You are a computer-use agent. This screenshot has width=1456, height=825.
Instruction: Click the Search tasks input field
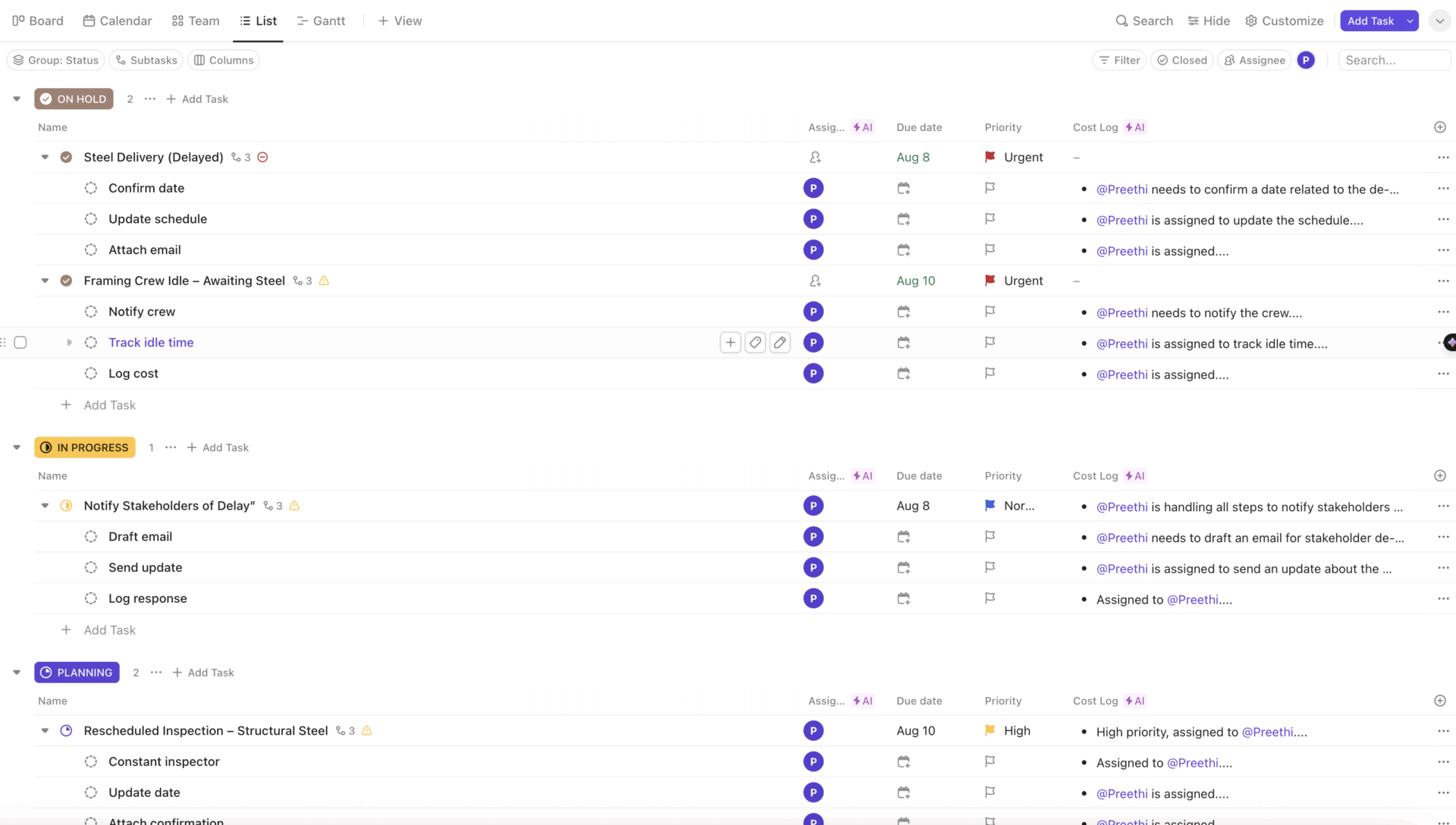click(1394, 60)
